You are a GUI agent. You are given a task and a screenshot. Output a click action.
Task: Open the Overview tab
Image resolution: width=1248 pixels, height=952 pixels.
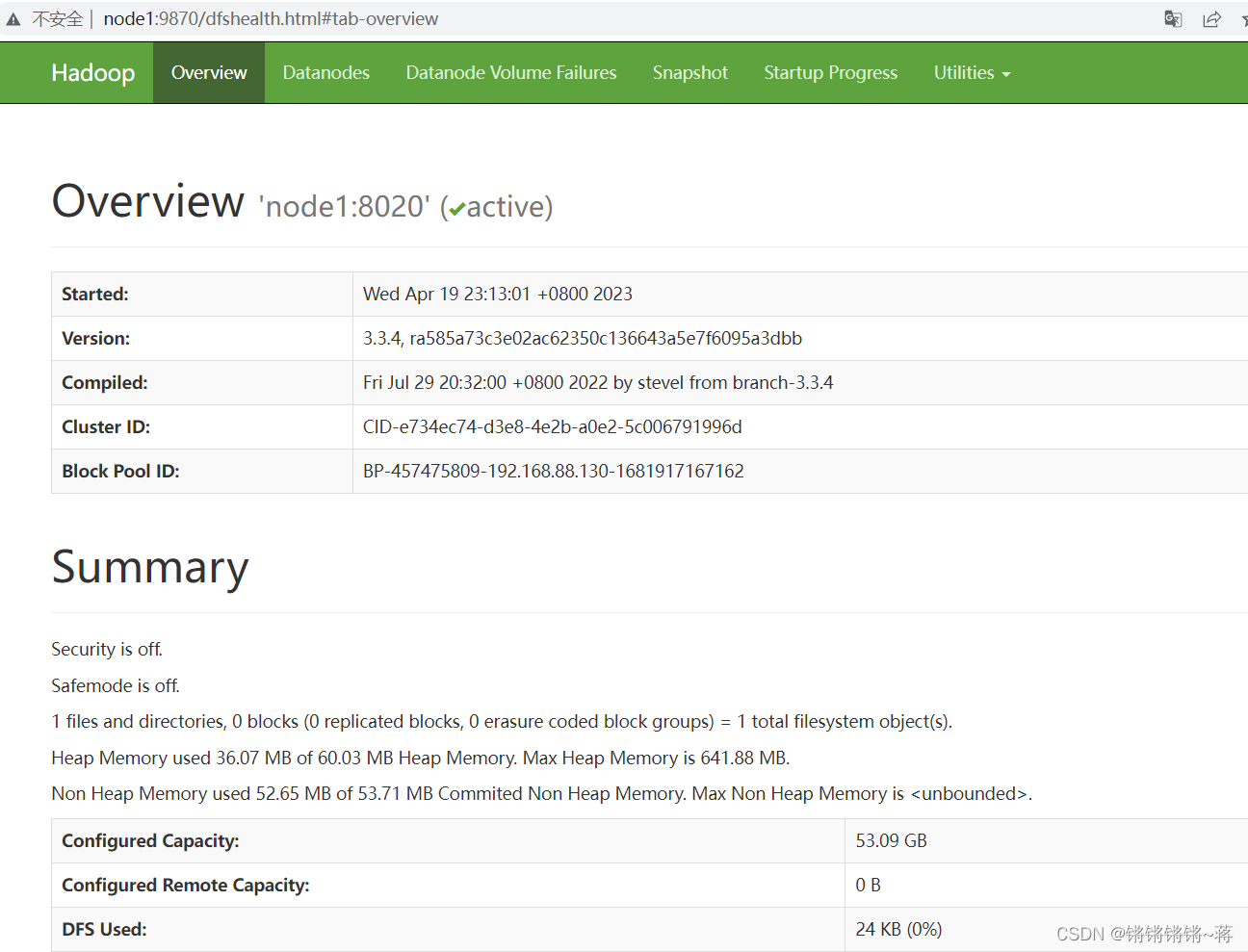[209, 73]
